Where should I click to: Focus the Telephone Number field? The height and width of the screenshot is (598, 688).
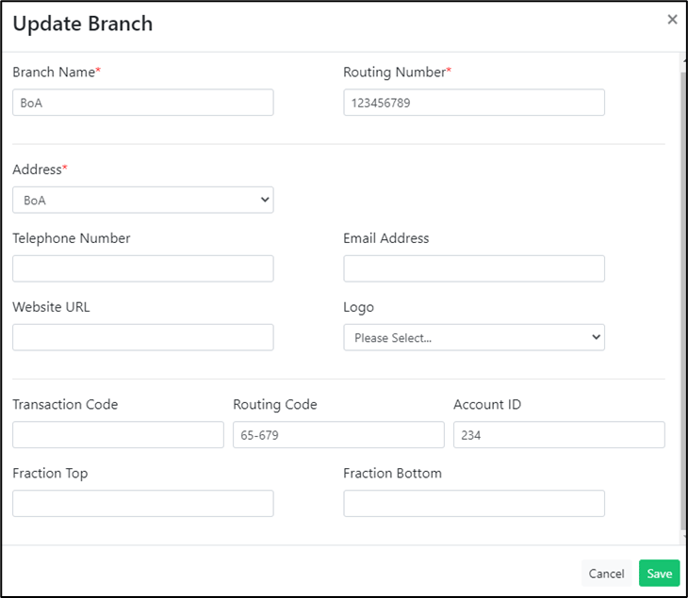(x=143, y=269)
